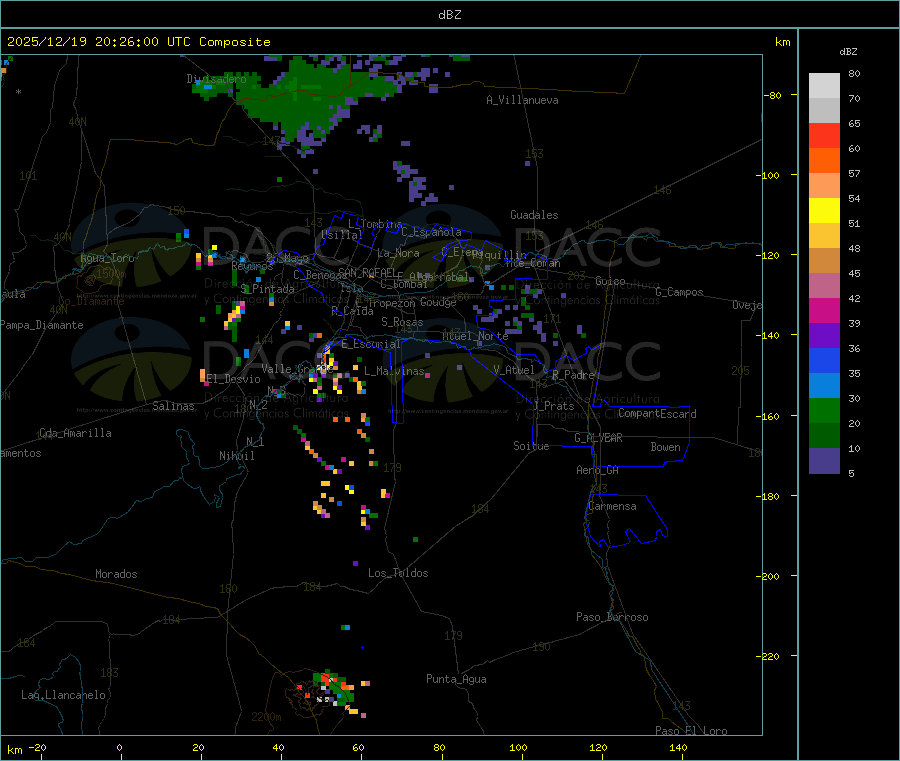Screen dimensions: 900x761
Task: Click the yellow 51–54 dBZ legend swatch
Action: (x=824, y=211)
